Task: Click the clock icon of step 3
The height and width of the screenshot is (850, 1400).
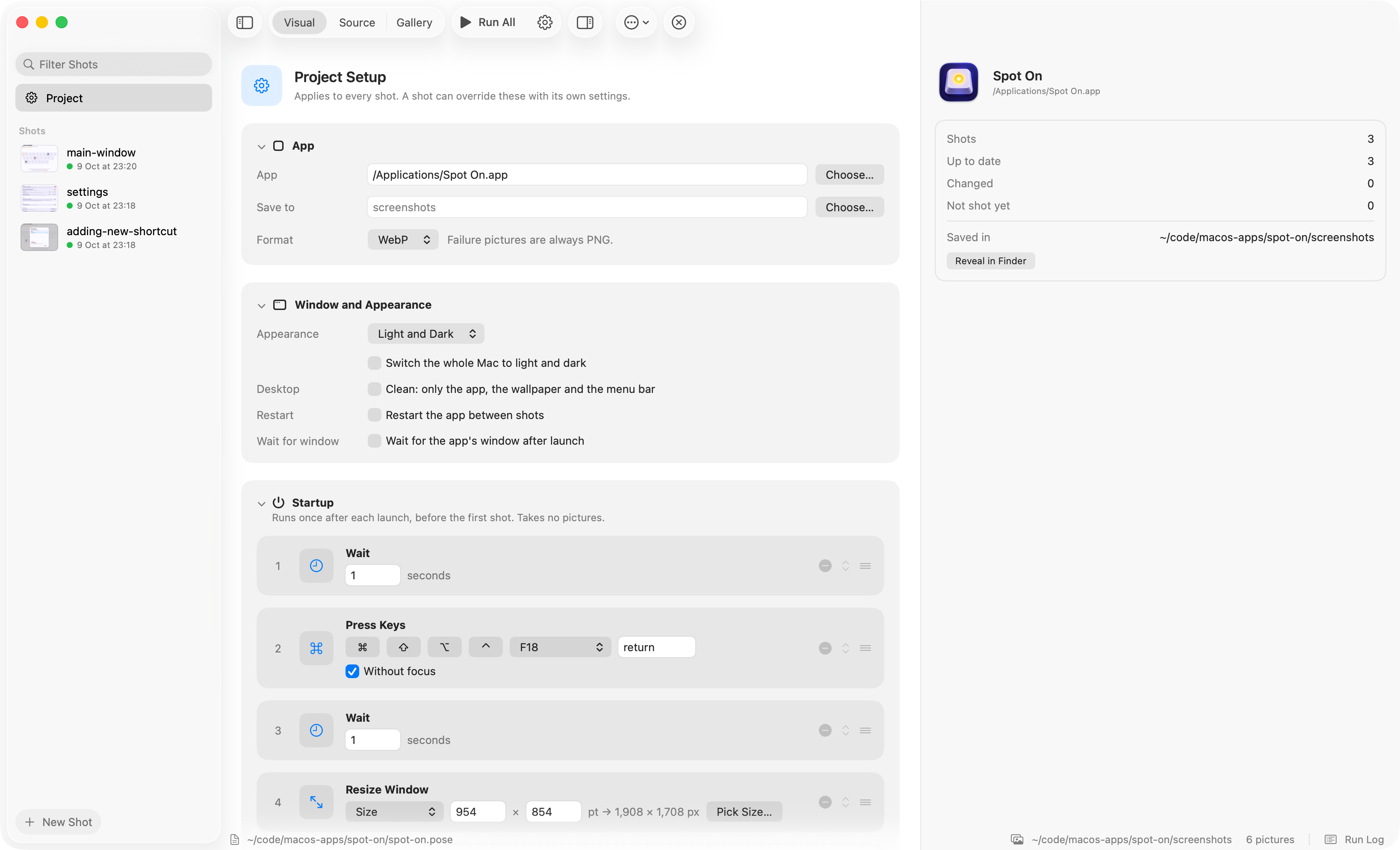Action: (x=316, y=731)
